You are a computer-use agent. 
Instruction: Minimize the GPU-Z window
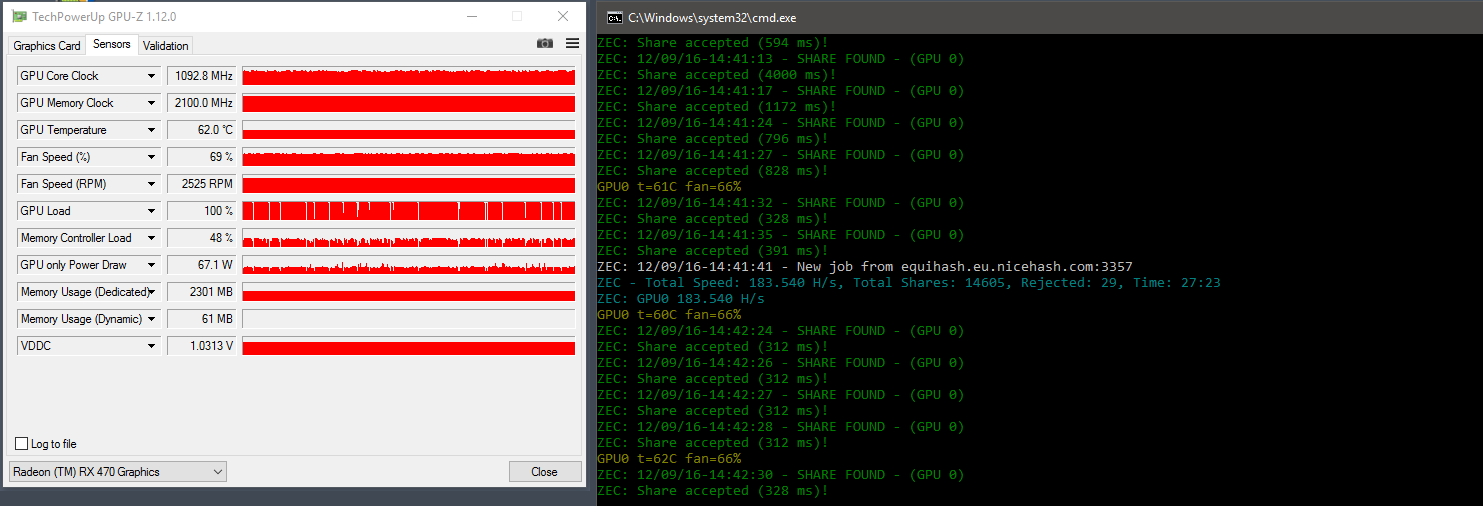[471, 17]
